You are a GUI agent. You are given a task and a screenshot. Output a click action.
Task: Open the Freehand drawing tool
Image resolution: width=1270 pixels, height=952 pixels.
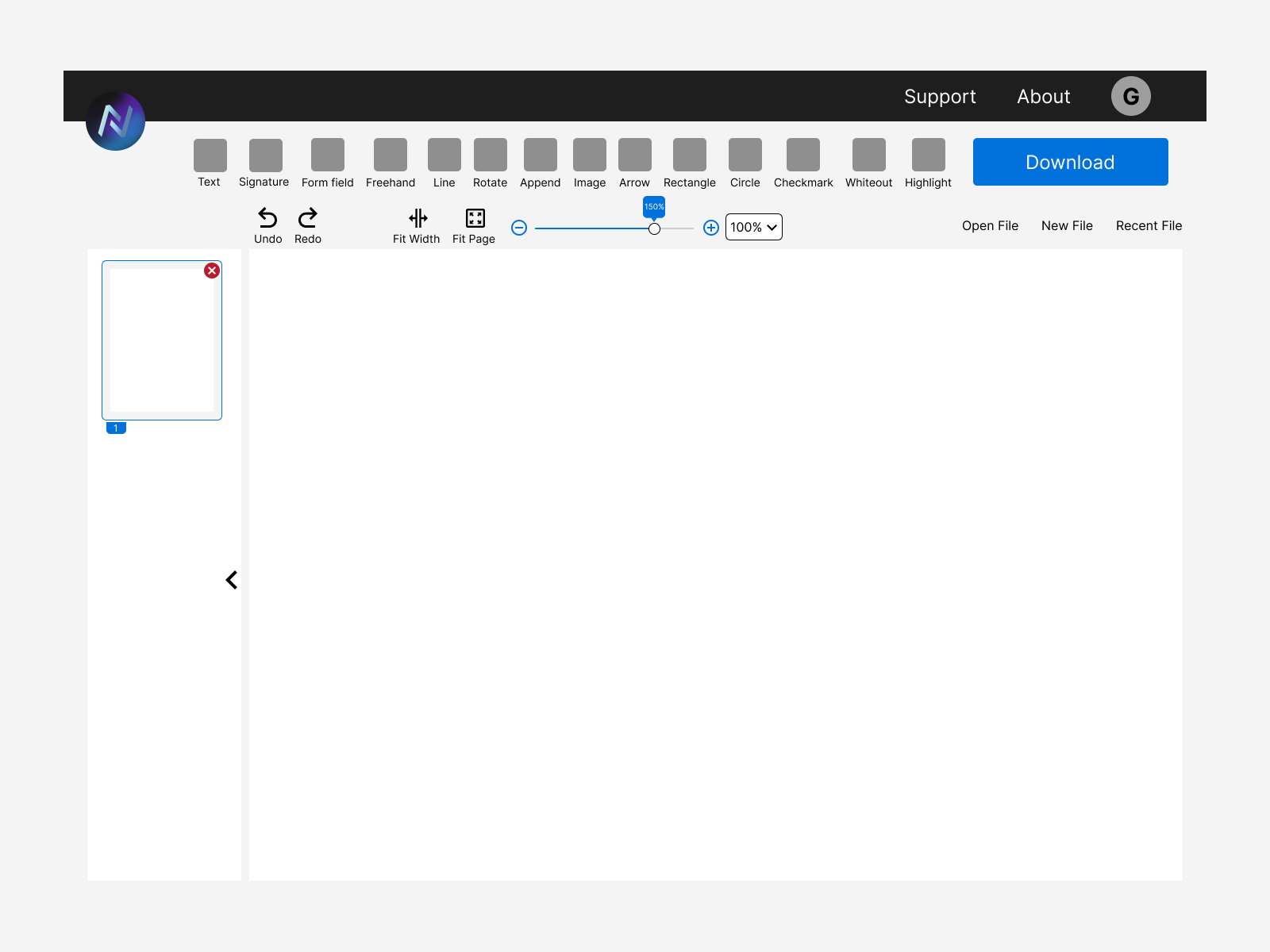[x=390, y=155]
